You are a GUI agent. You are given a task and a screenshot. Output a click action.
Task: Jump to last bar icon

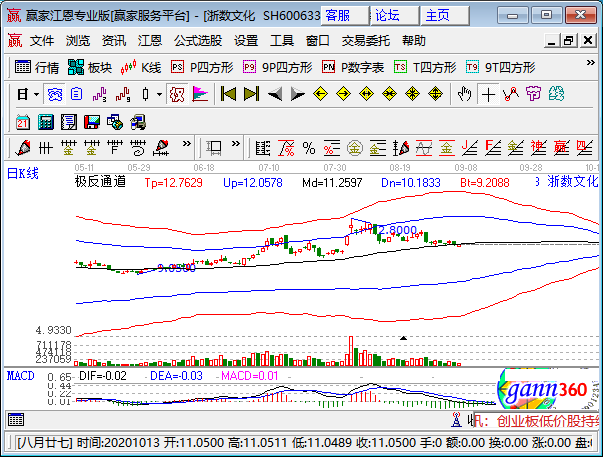pyautogui.click(x=252, y=94)
